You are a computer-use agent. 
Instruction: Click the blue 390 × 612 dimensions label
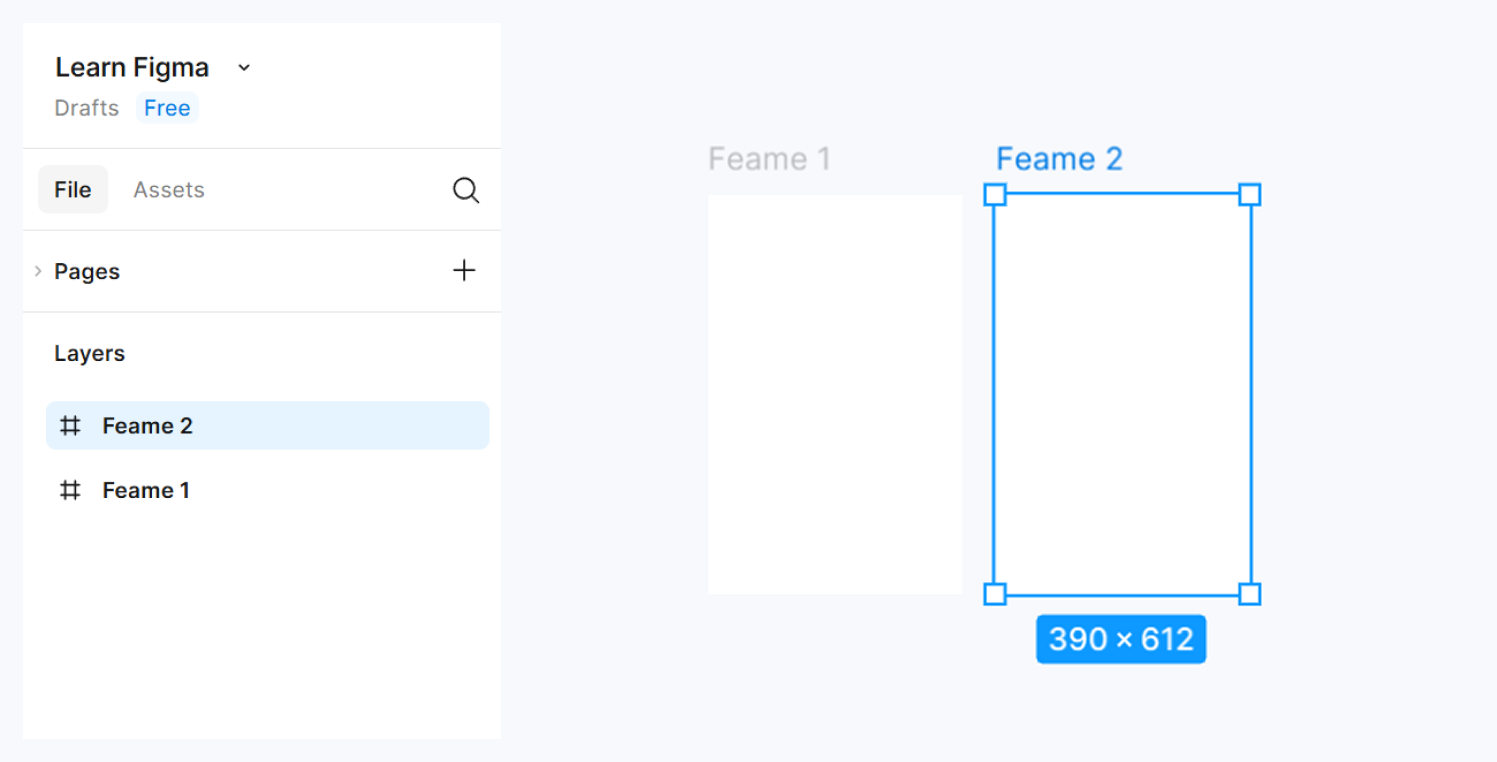click(x=1120, y=639)
